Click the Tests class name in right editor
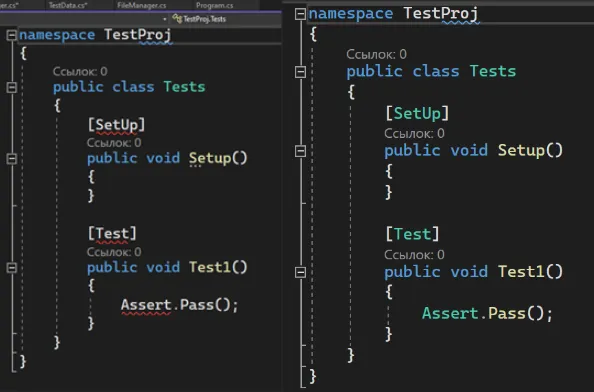The height and width of the screenshot is (392, 594). click(x=493, y=71)
